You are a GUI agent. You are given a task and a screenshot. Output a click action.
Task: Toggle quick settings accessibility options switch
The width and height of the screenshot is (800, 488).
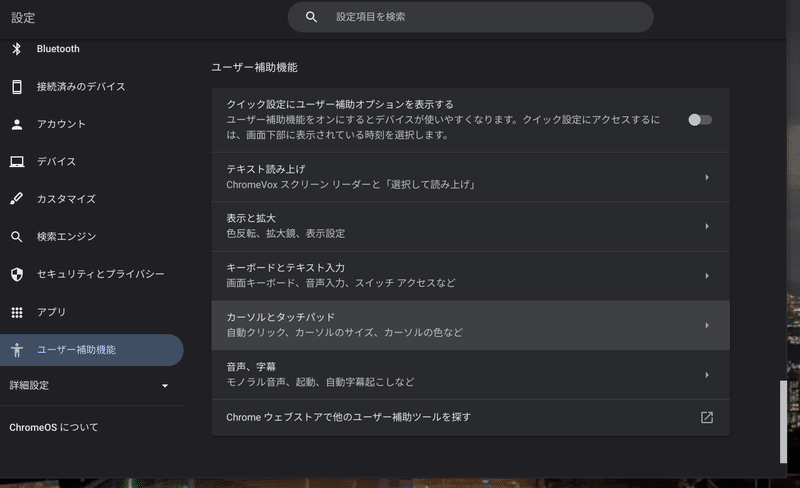[x=699, y=120]
